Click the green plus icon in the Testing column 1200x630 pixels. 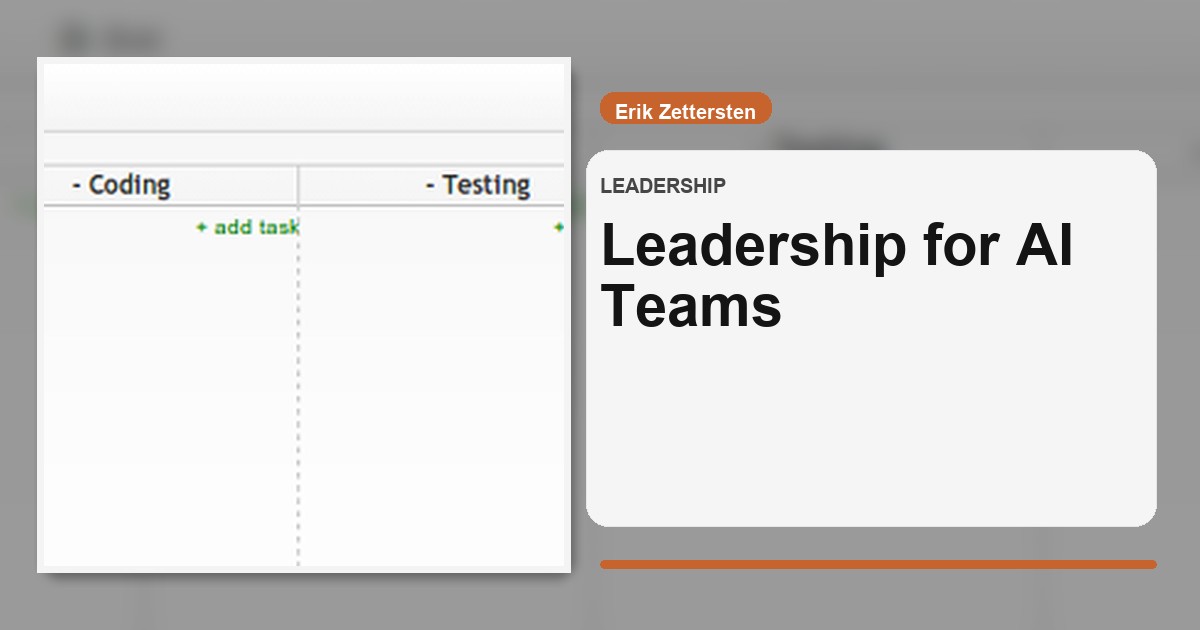click(x=558, y=226)
